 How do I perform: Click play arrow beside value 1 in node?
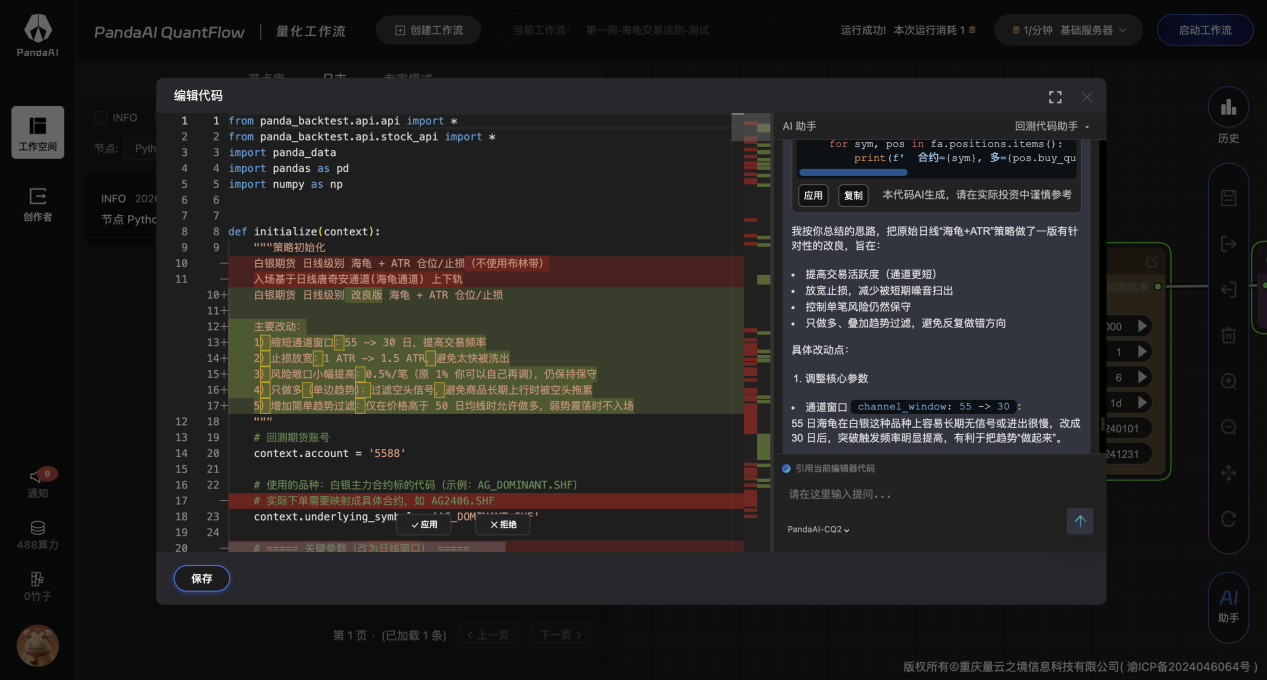click(x=1141, y=352)
